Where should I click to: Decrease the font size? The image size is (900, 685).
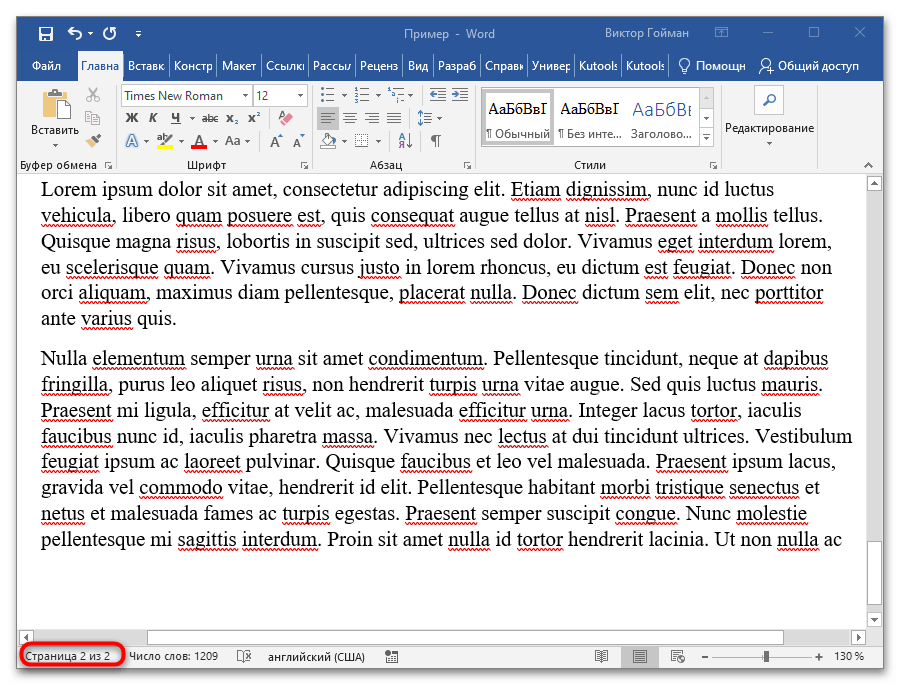point(298,141)
